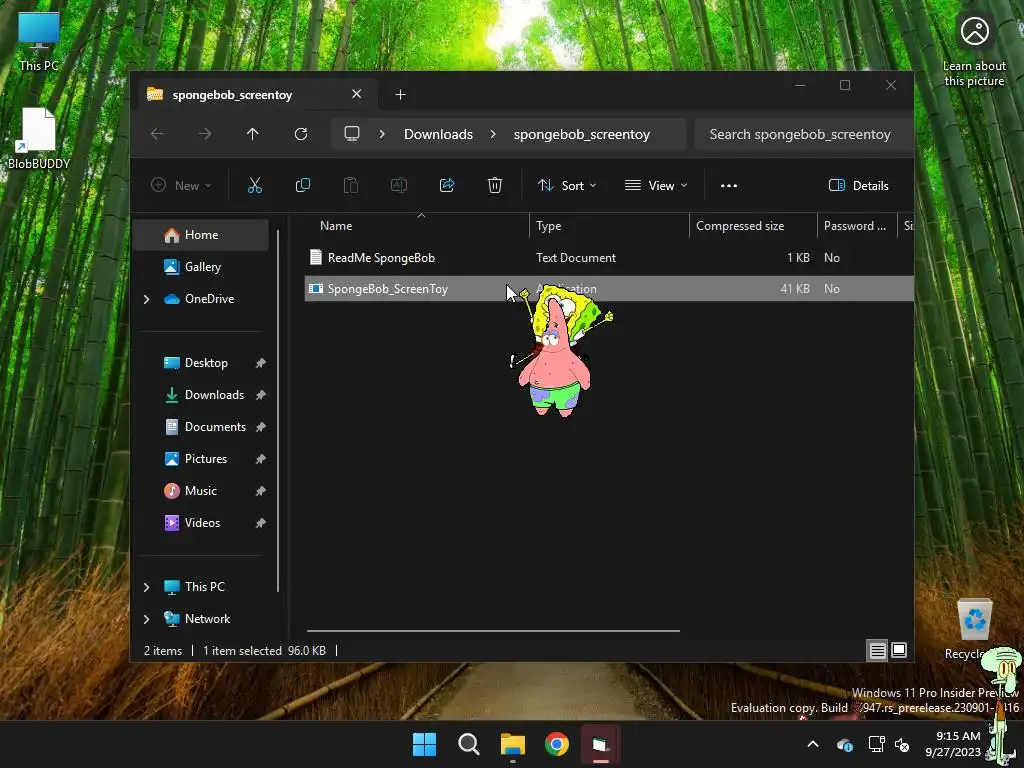This screenshot has width=1024, height=768.
Task: Open the New dropdown menu
Action: (181, 185)
